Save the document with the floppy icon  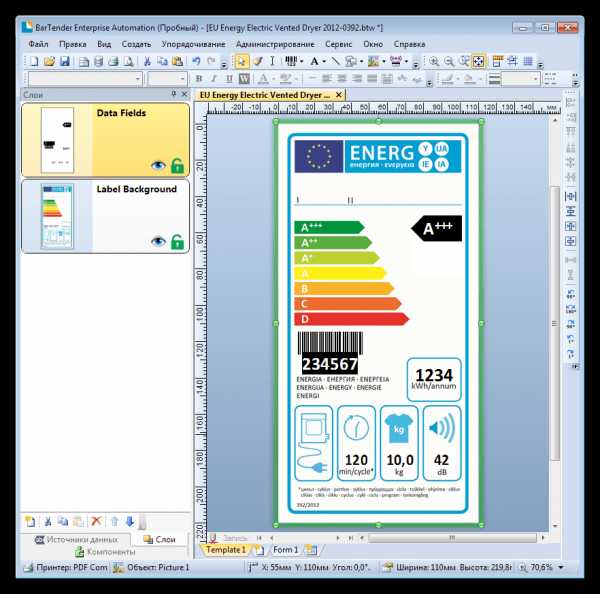65,61
